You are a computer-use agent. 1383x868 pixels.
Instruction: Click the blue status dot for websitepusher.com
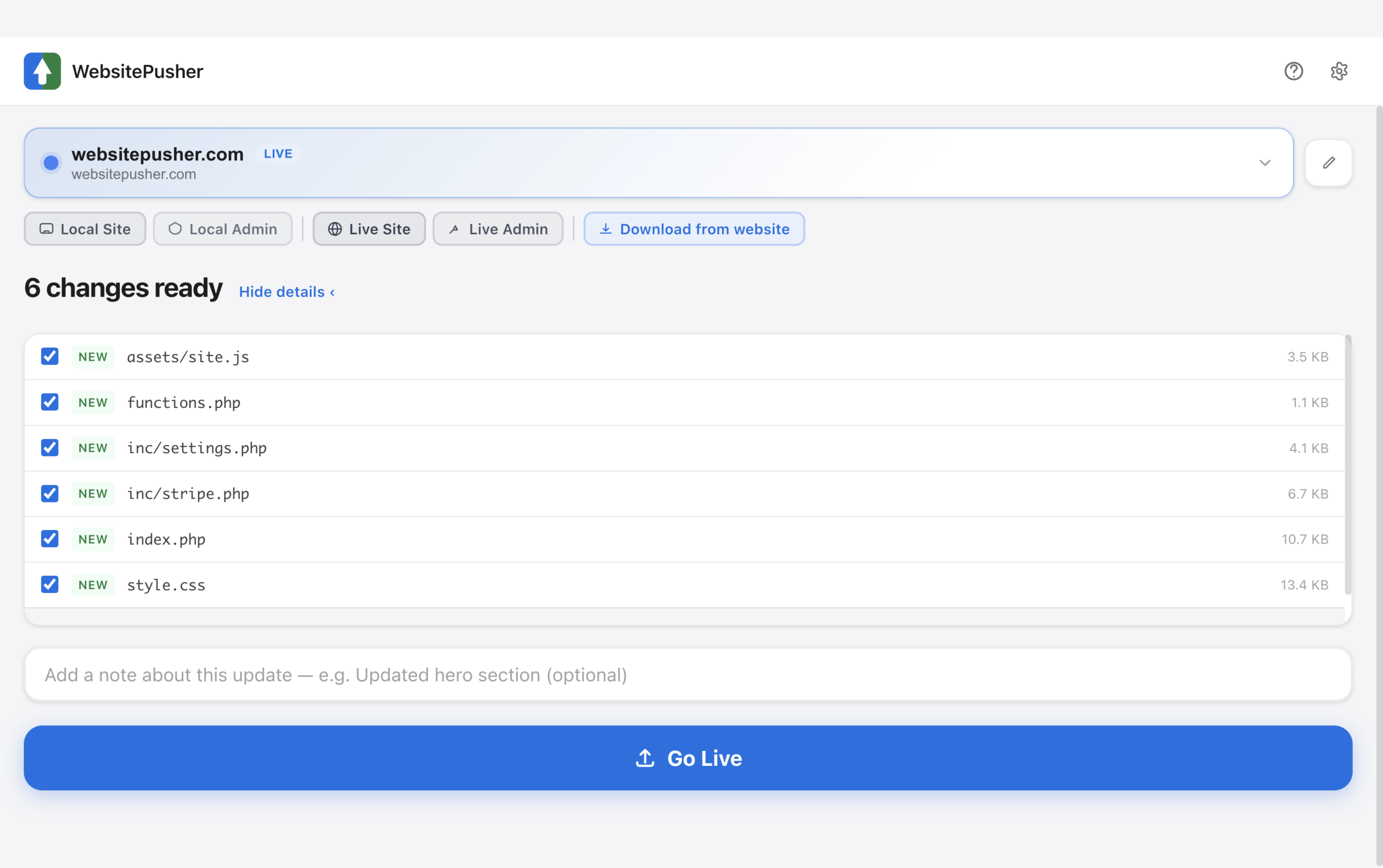coord(51,163)
